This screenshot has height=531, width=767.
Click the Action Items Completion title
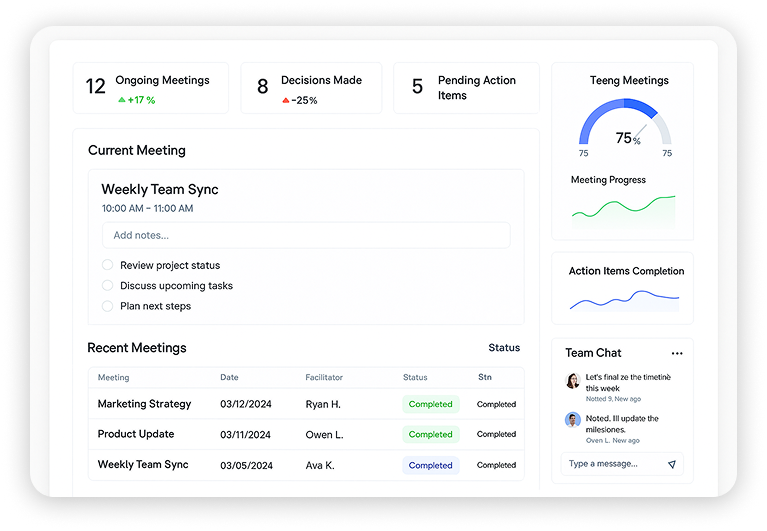(x=626, y=271)
